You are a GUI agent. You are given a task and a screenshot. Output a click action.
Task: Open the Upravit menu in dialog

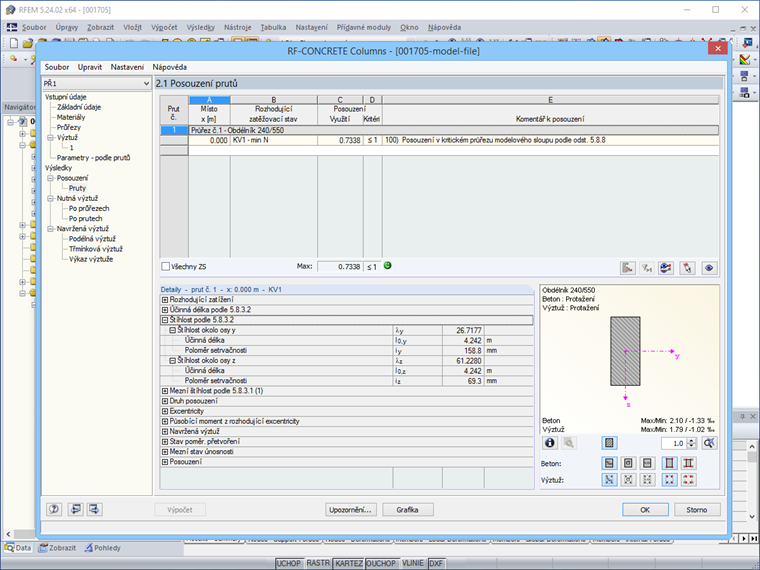tap(90, 66)
